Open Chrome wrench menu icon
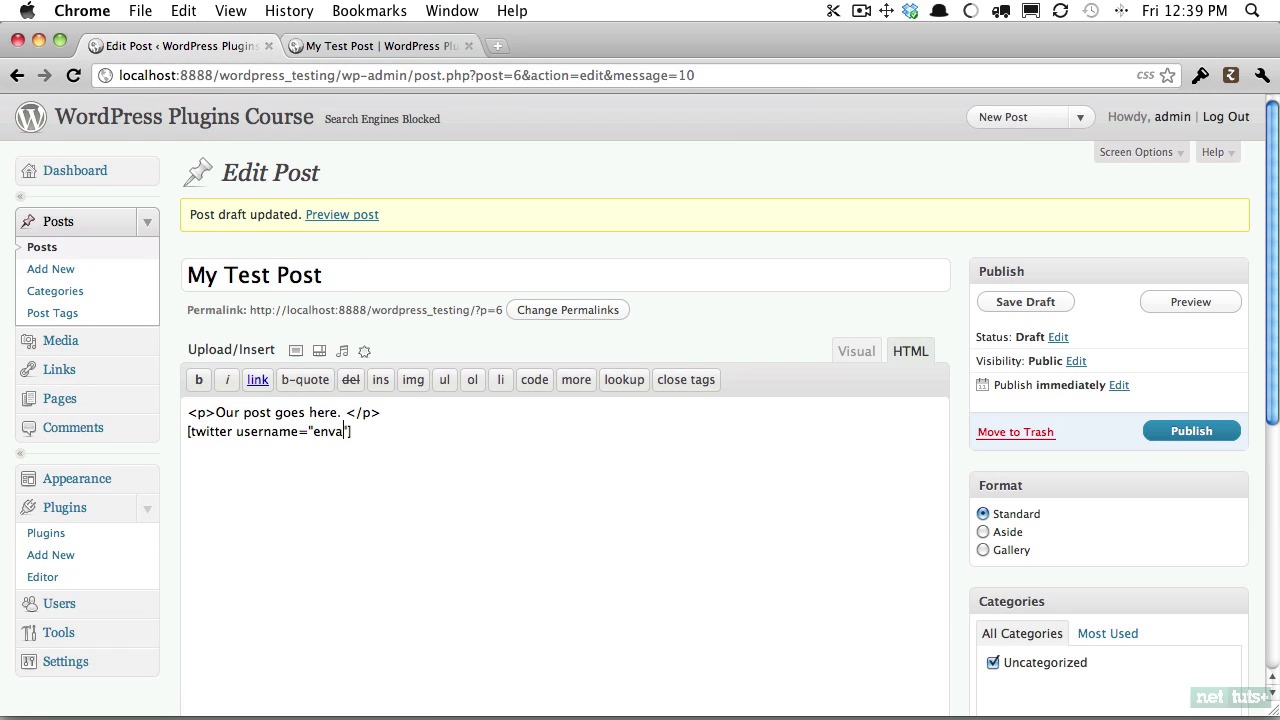 [1262, 75]
